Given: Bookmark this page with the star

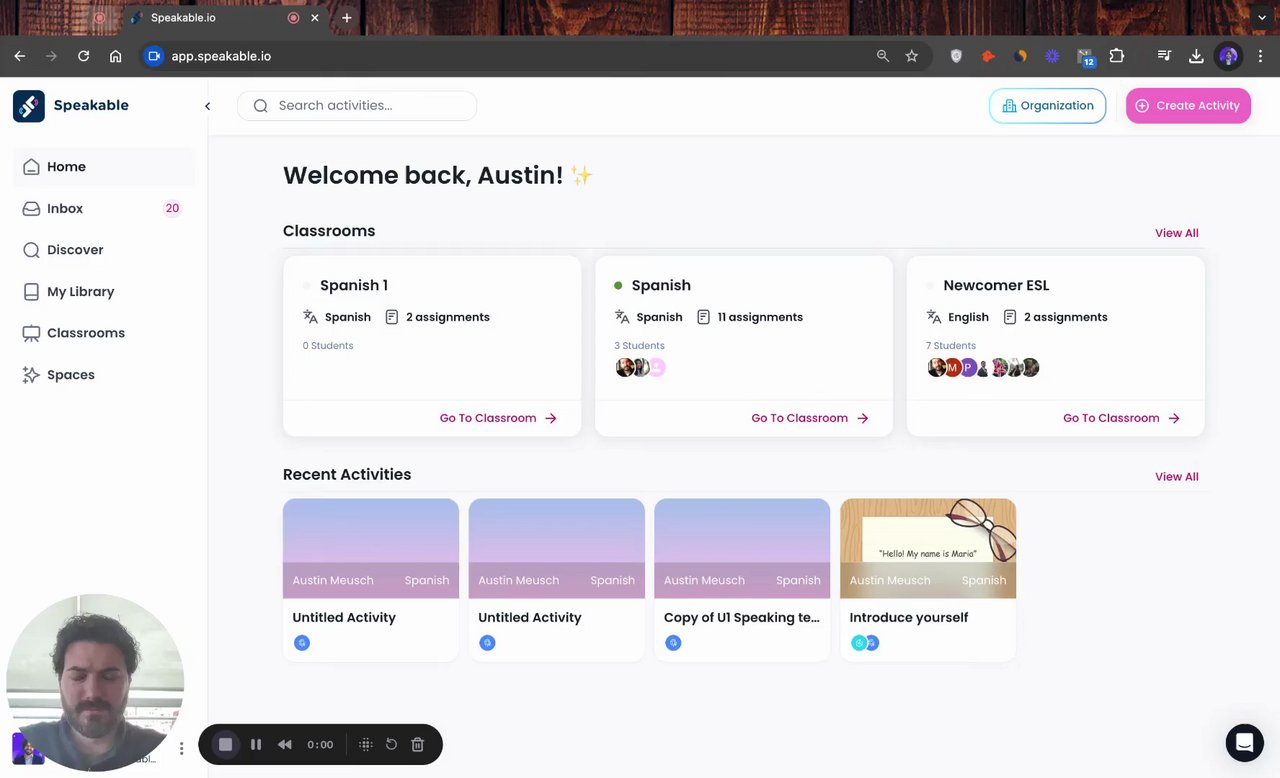Looking at the screenshot, I should [x=912, y=56].
